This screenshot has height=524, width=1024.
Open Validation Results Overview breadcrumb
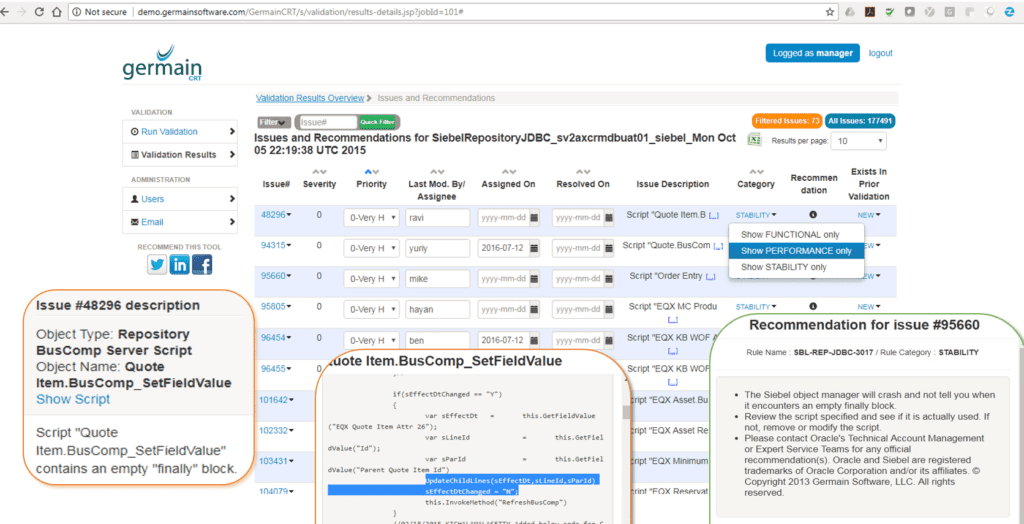[x=310, y=98]
